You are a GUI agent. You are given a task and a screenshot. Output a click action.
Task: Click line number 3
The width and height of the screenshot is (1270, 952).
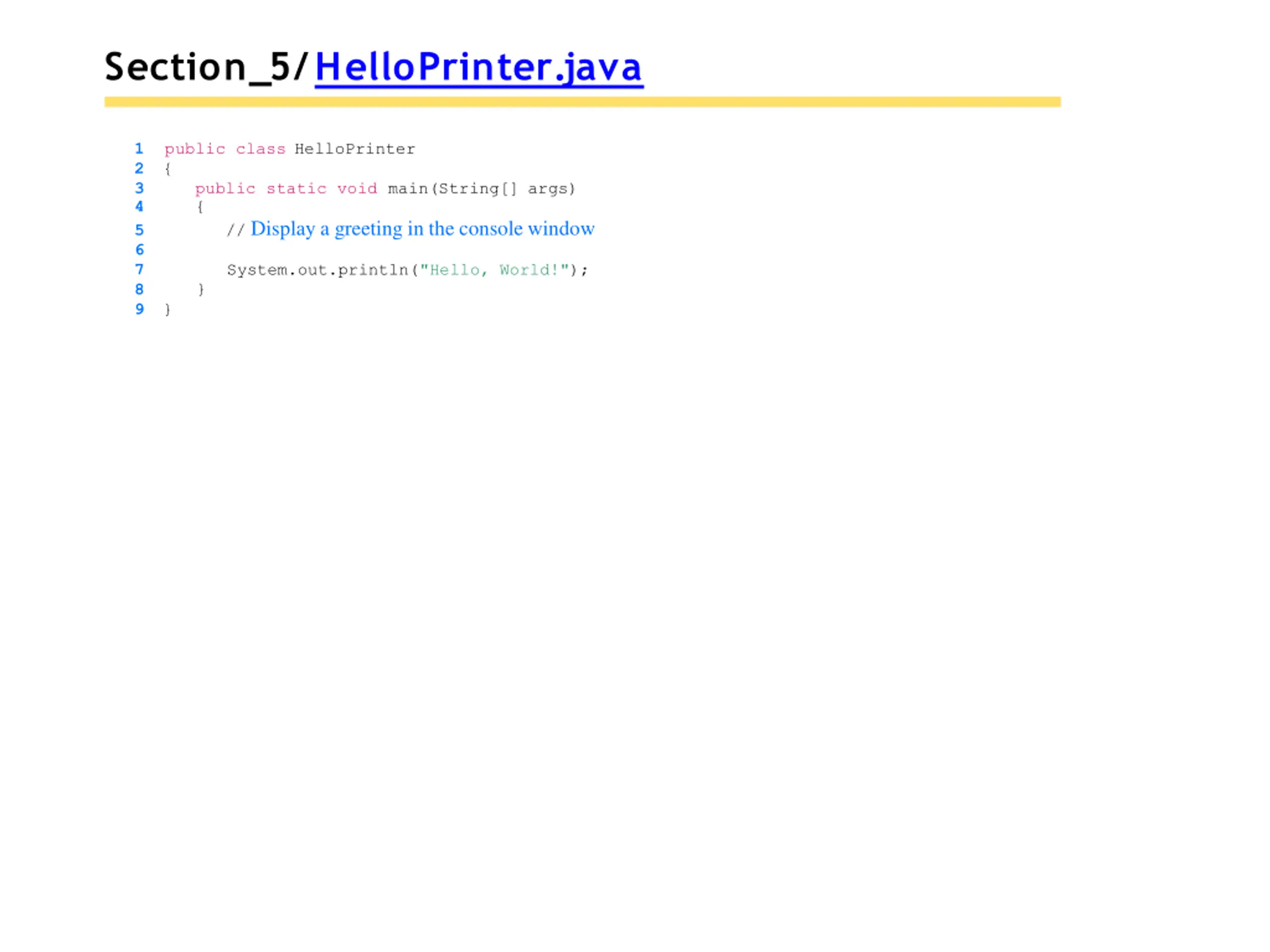139,188
